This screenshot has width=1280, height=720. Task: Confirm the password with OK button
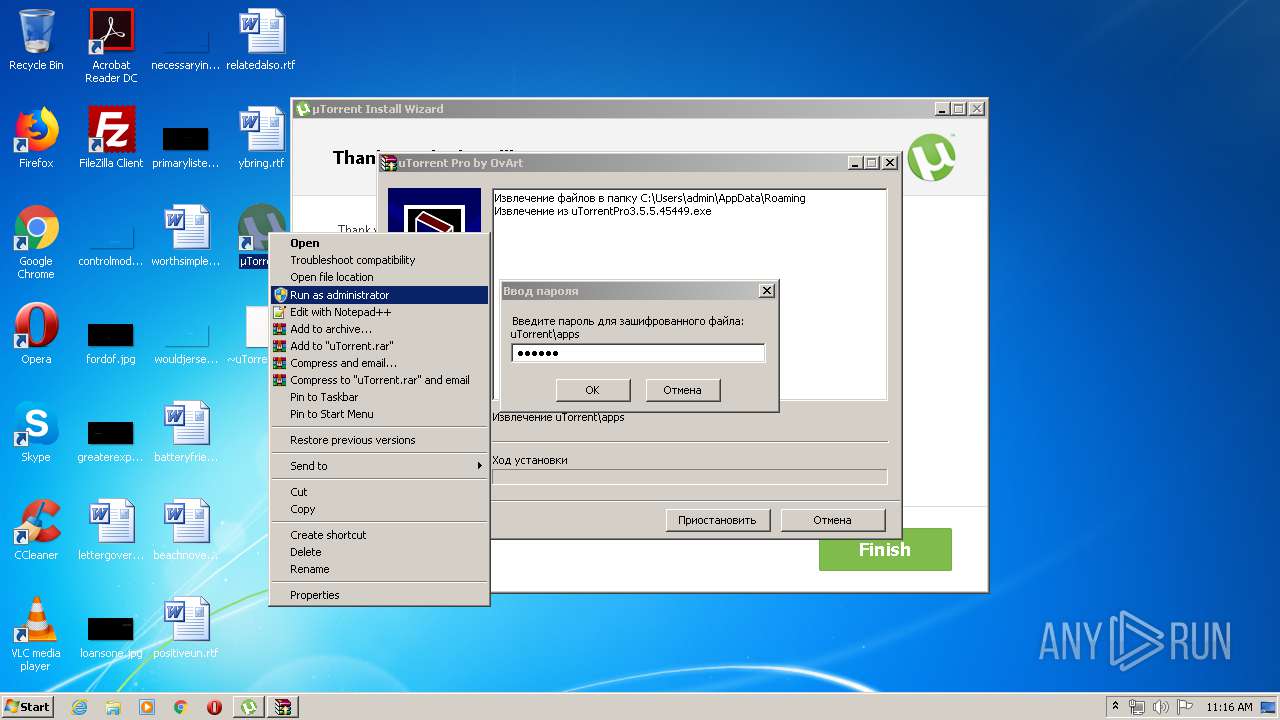coord(593,390)
